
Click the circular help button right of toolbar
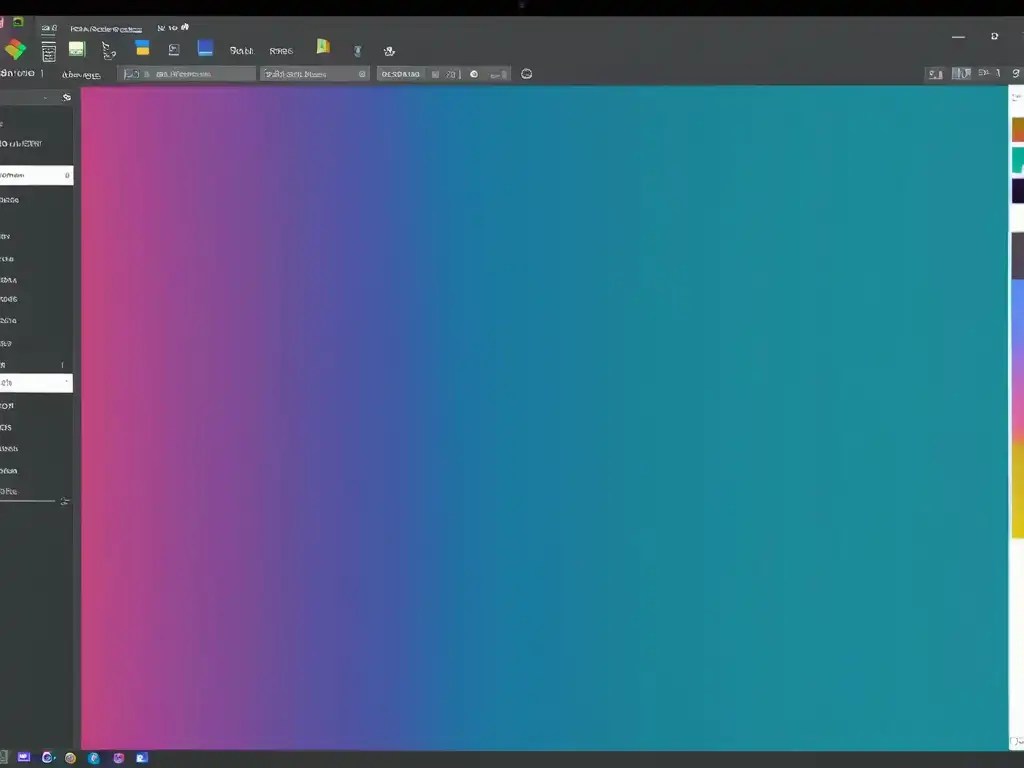coord(527,73)
